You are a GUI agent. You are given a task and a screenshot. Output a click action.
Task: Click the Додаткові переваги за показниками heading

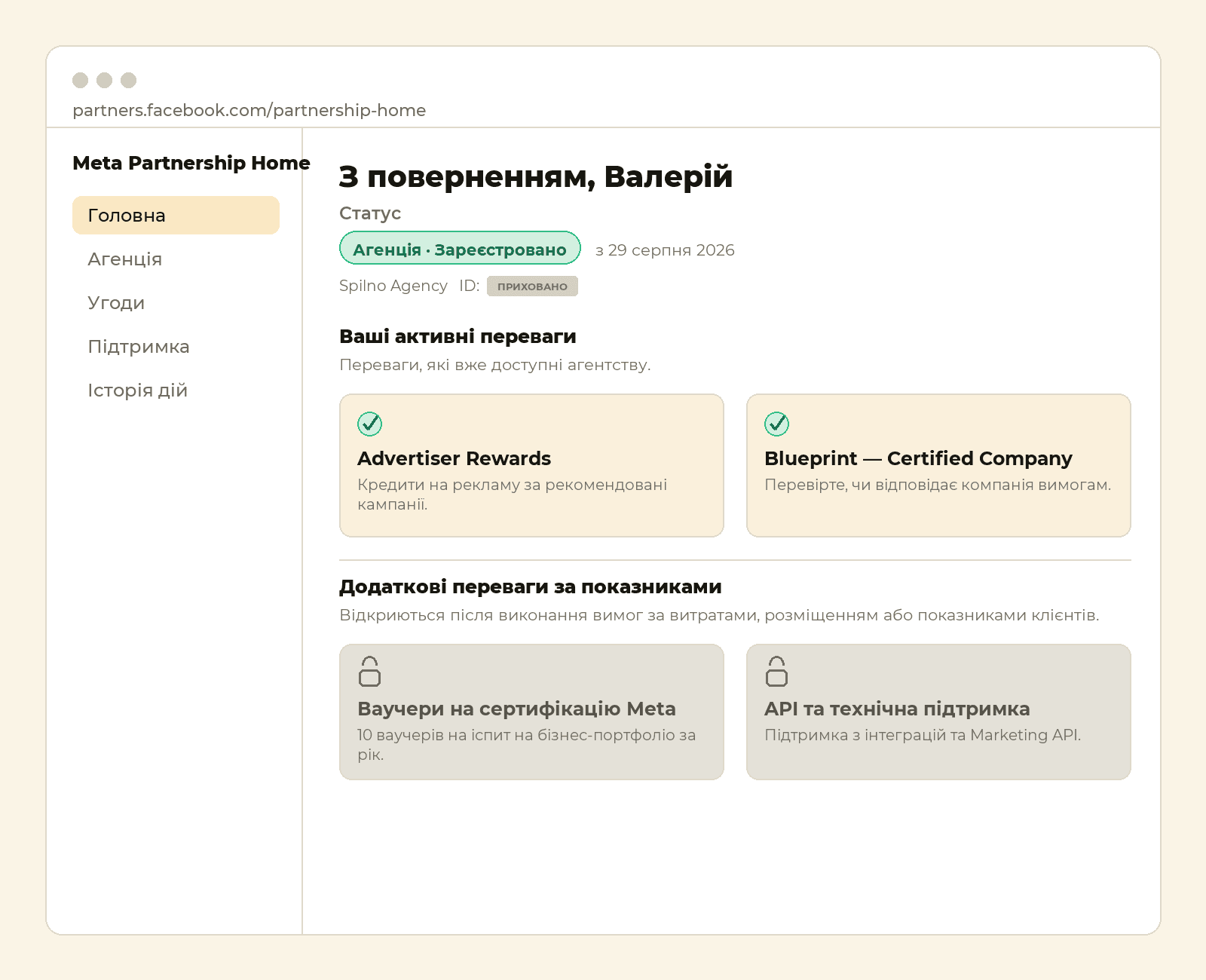531,586
